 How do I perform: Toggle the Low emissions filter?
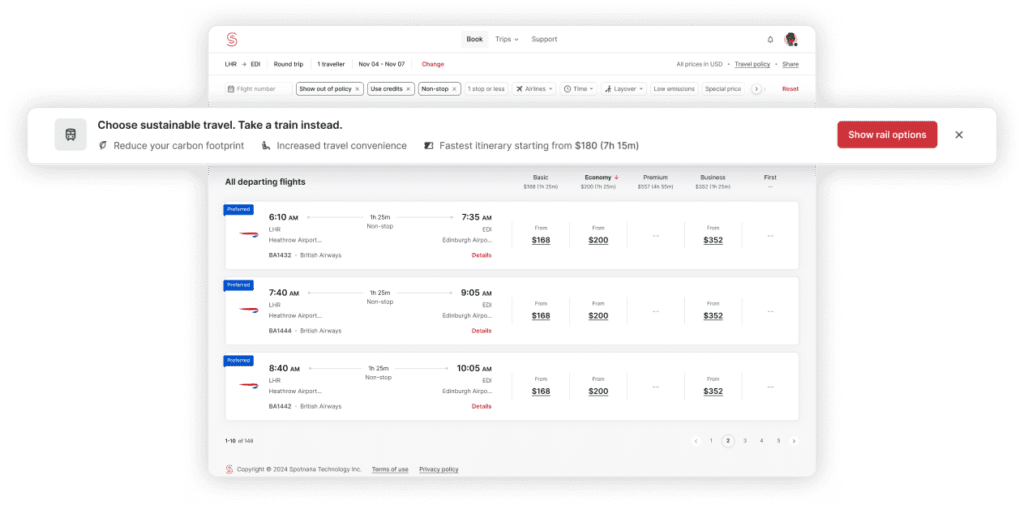click(674, 89)
